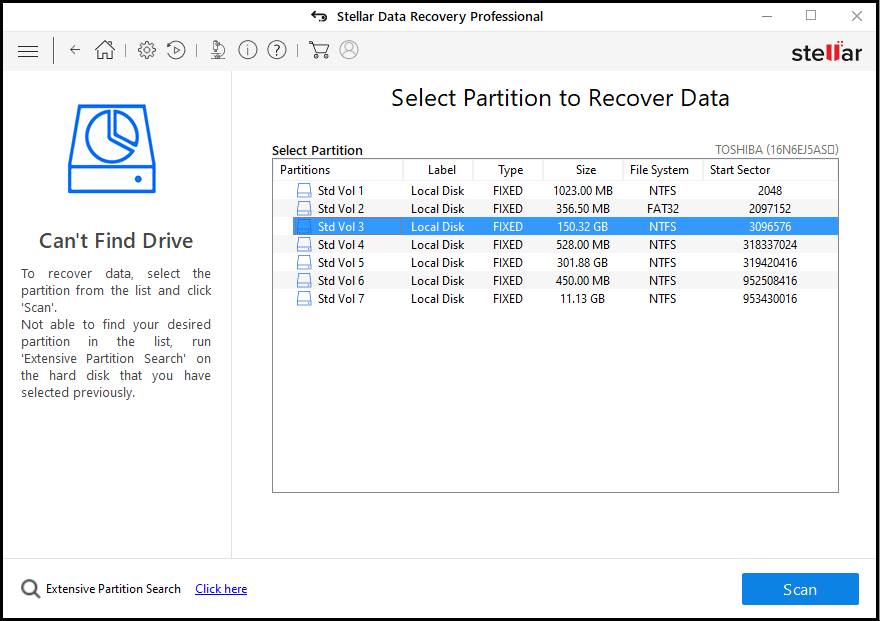Image resolution: width=880 pixels, height=621 pixels.
Task: Open the settings gear icon
Action: [x=146, y=50]
